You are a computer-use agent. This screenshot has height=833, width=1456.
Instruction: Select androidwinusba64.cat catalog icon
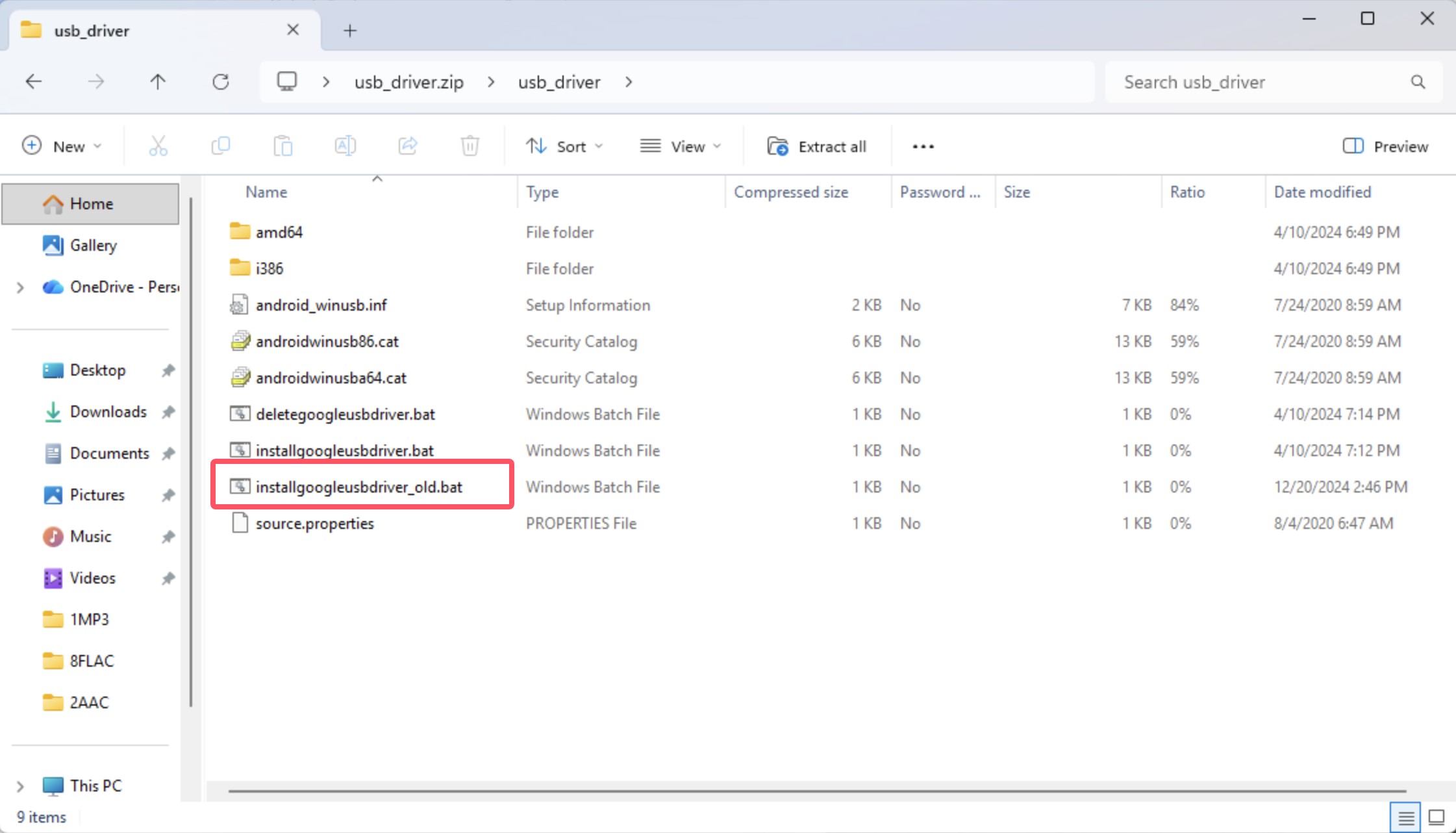tap(240, 378)
